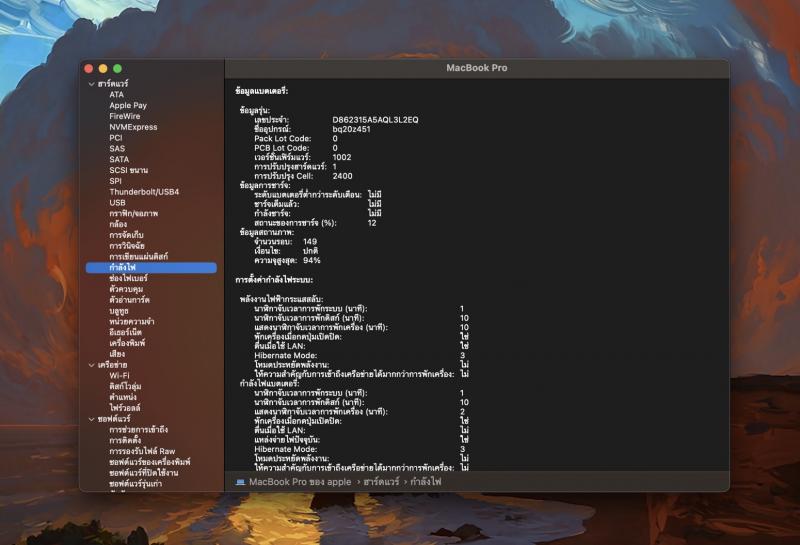Click the cycle count value 149
Image resolution: width=800 pixels, height=545 pixels.
tap(310, 241)
